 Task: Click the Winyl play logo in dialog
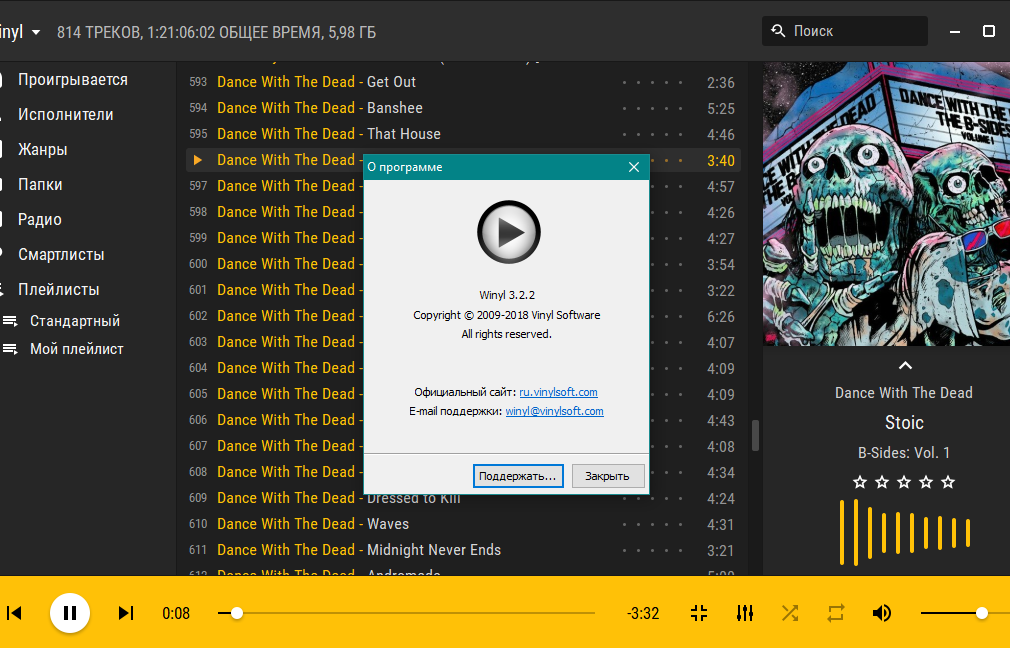[x=509, y=232]
